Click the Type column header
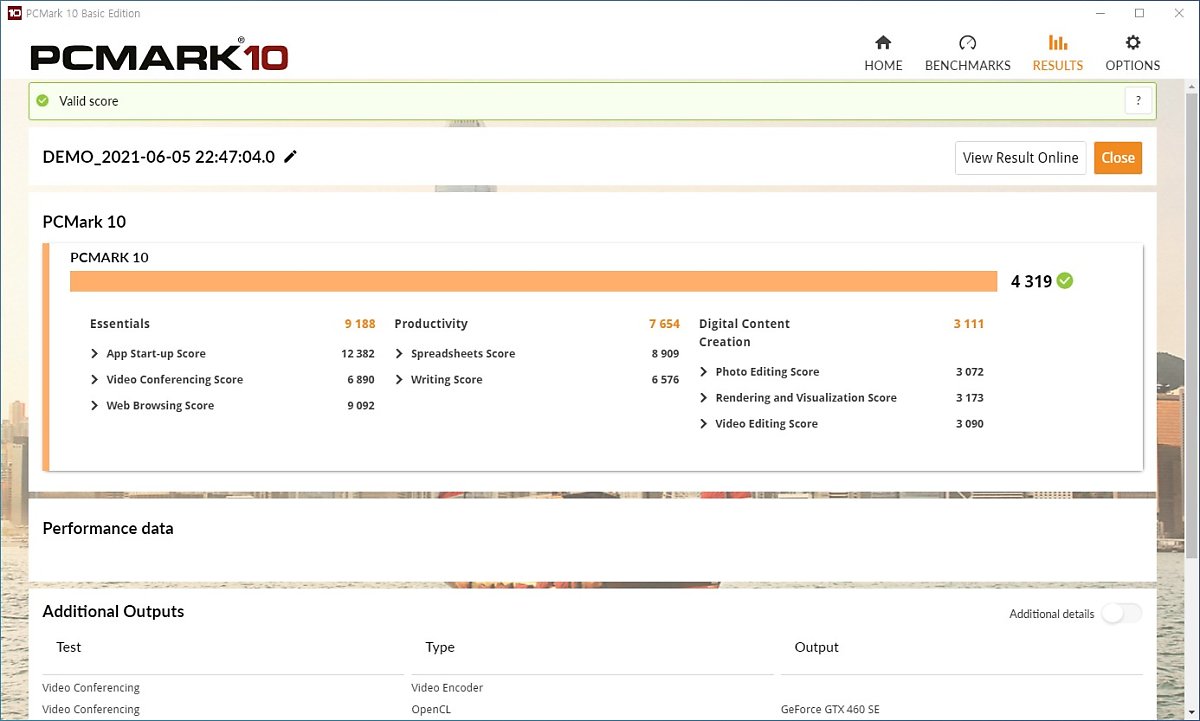Viewport: 1200px width, 721px height. pos(440,647)
